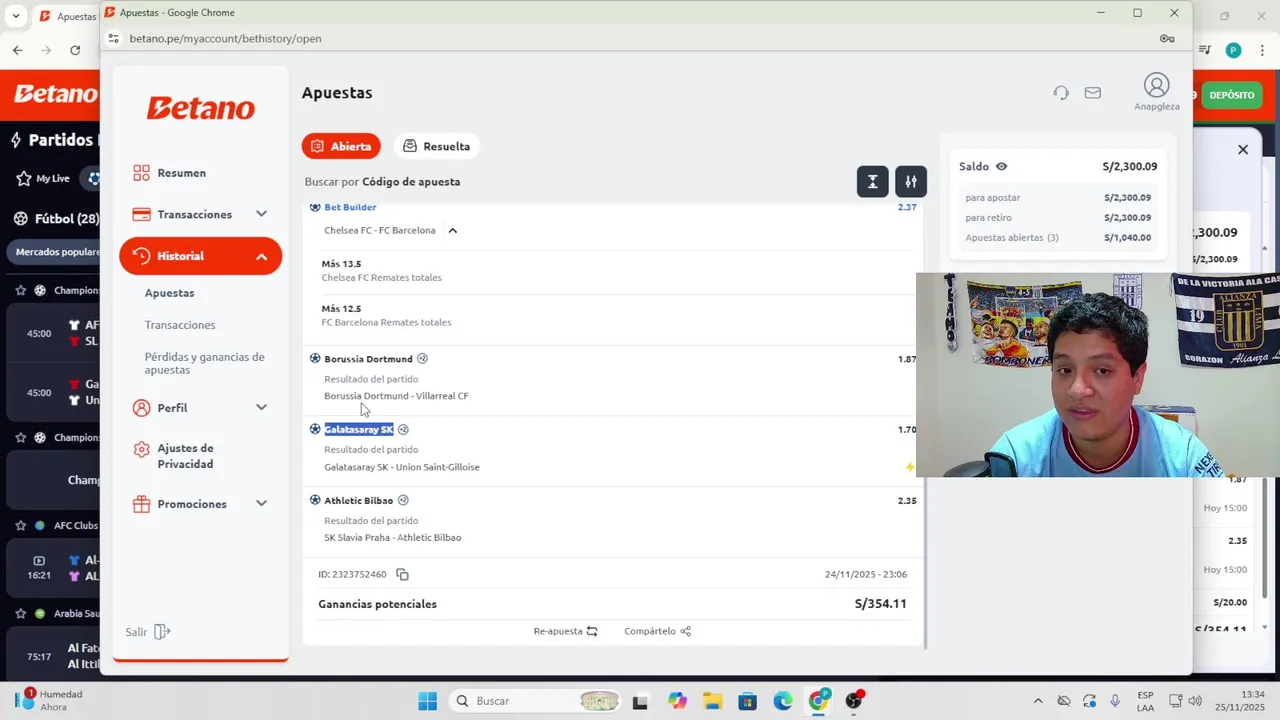Collapse the Chelsea FC - FC Barcelona bet builder
Viewport: 1280px width, 720px height.
point(452,230)
